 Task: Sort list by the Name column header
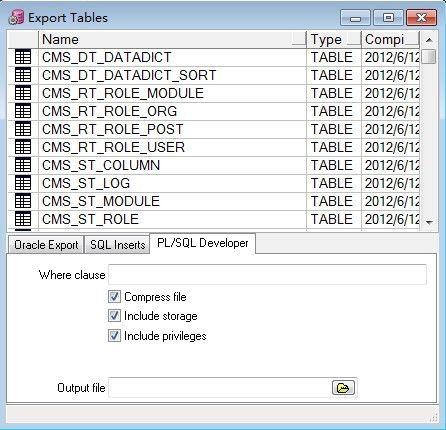pos(173,39)
